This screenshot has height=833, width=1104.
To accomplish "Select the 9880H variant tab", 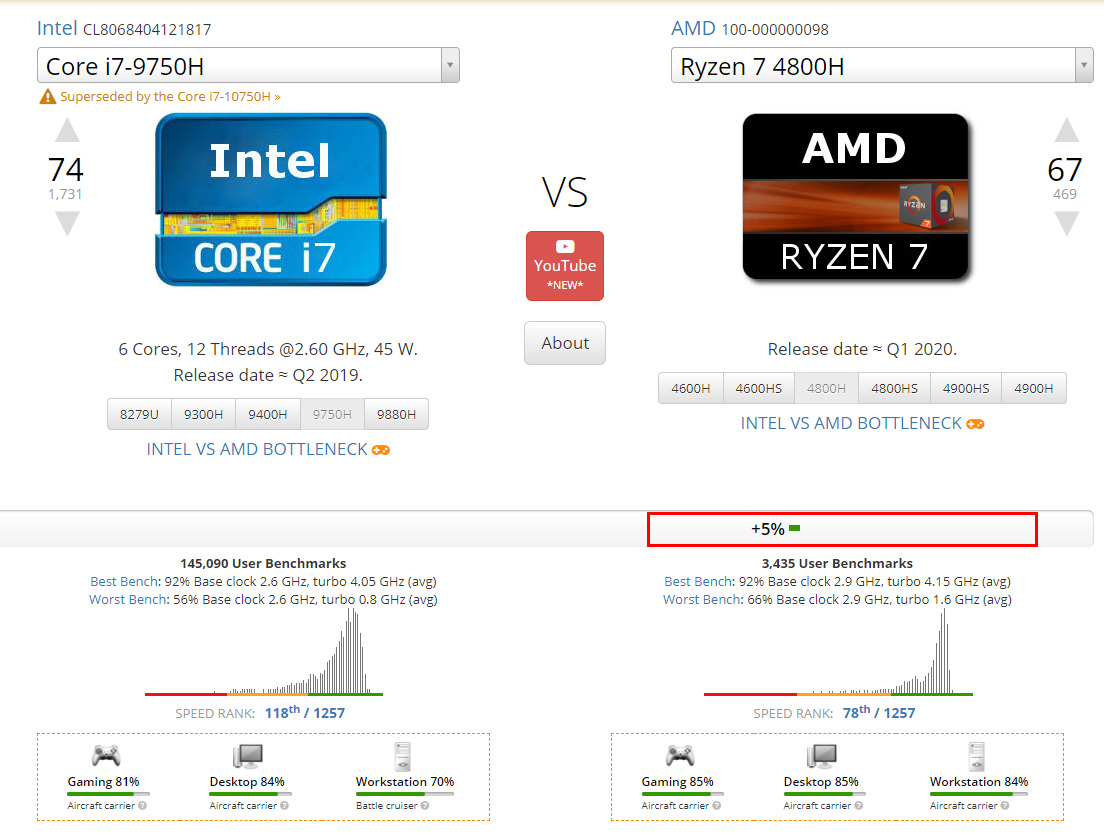I will (x=396, y=414).
